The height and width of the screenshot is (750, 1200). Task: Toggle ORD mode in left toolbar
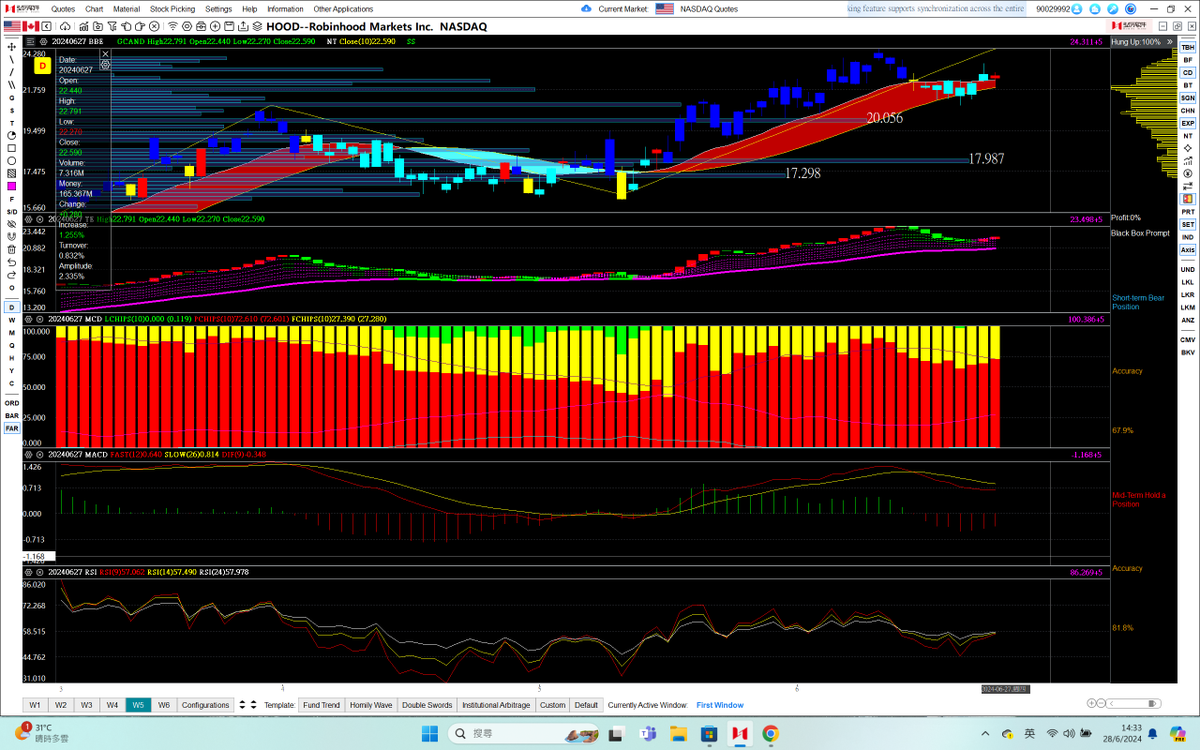point(12,403)
